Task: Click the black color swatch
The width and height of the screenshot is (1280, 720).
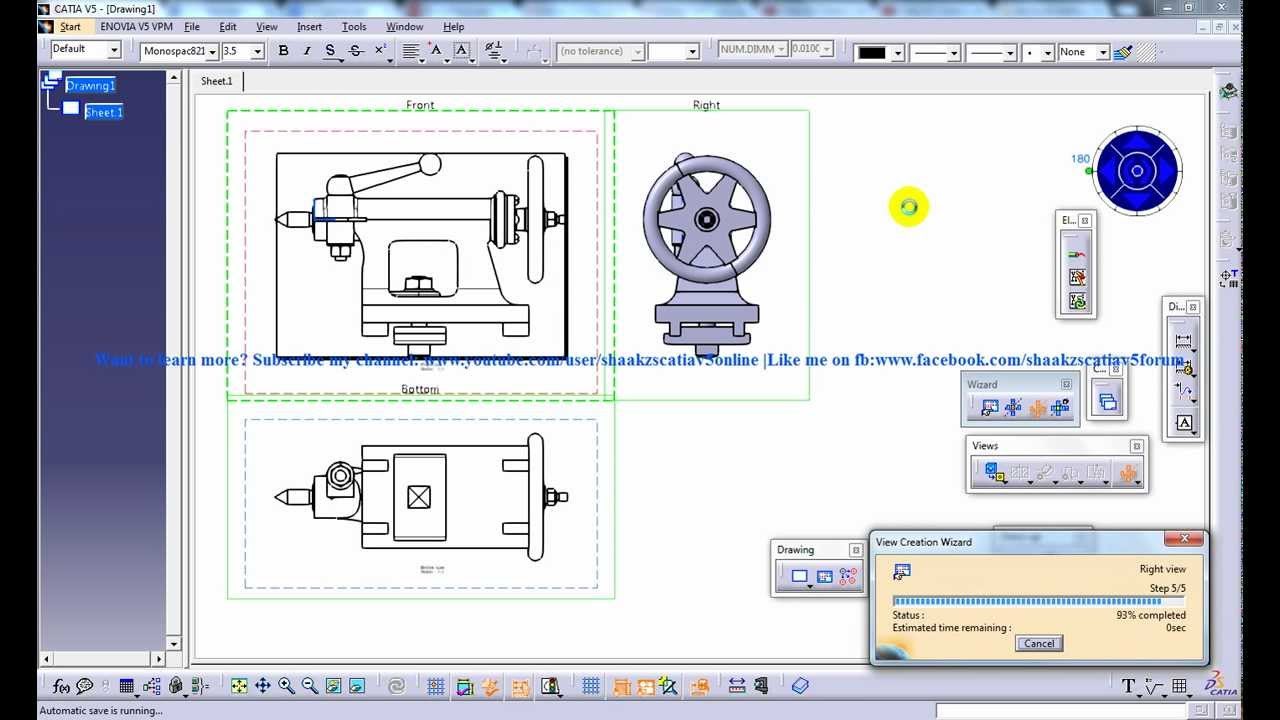Action: (x=872, y=52)
